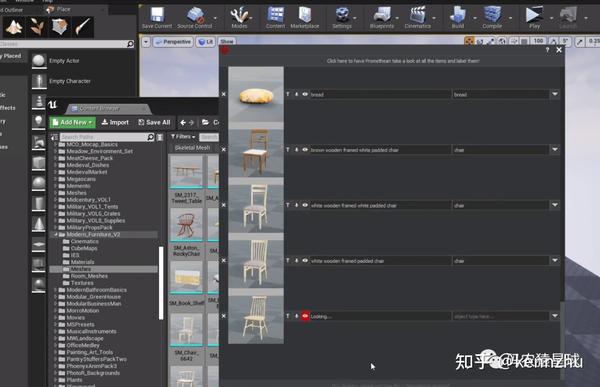The width and height of the screenshot is (600, 387).
Task: Click the Build toolbar button
Action: pos(458,18)
